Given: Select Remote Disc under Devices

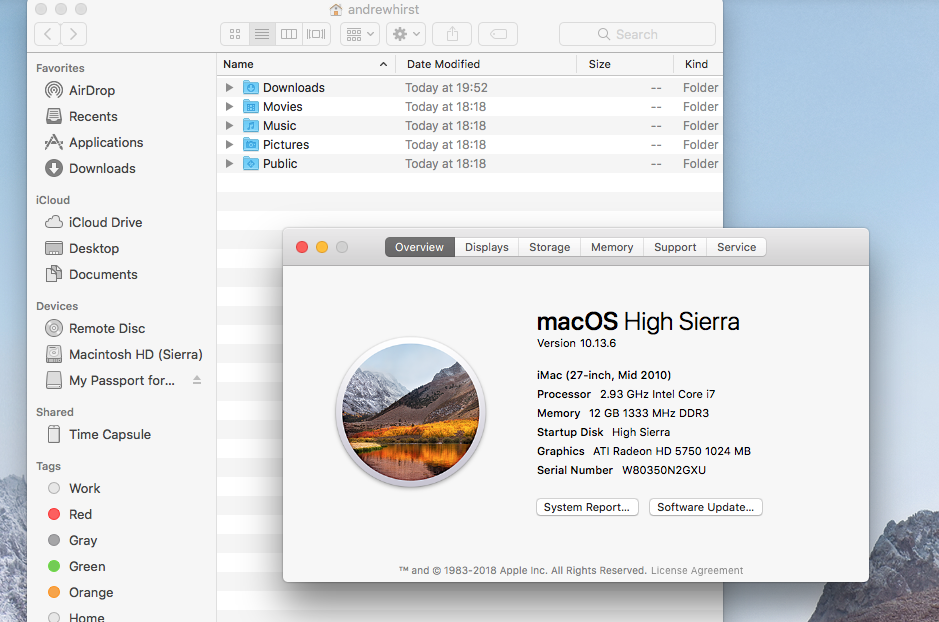Looking at the screenshot, I should (x=95, y=328).
